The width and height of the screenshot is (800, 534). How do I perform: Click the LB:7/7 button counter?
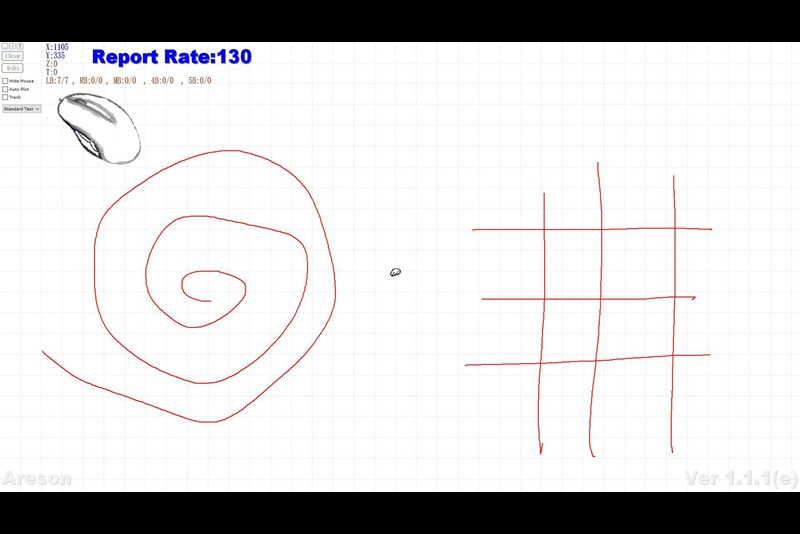click(x=57, y=81)
